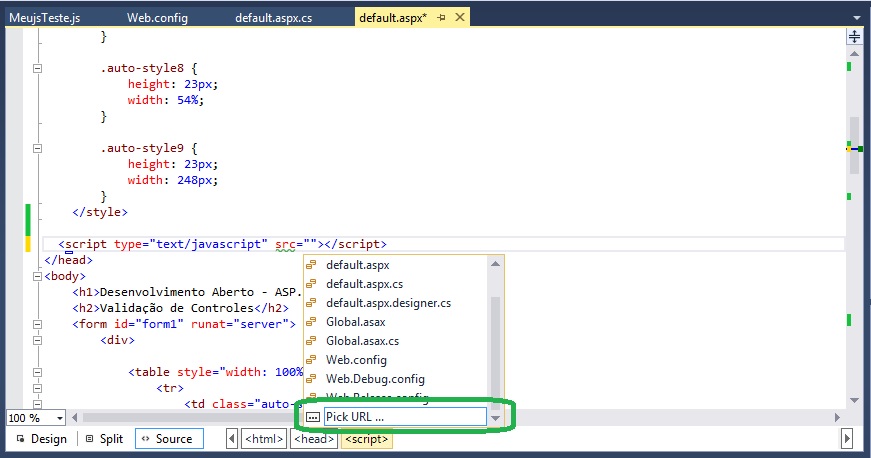Collapse the .auto-style8 CSS block
871x458 pixels.
pyautogui.click(x=38, y=68)
